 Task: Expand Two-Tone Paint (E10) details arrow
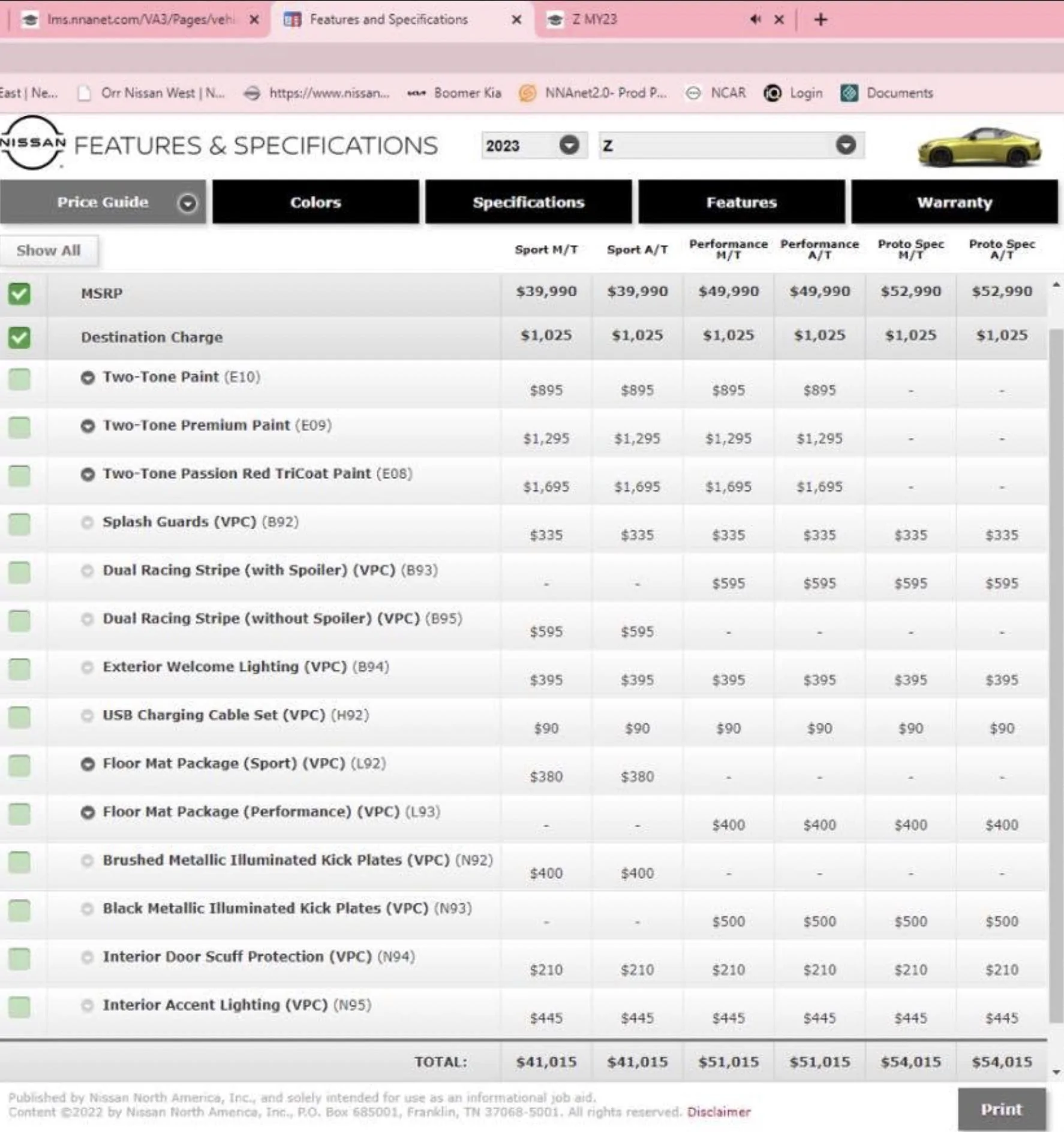88,378
